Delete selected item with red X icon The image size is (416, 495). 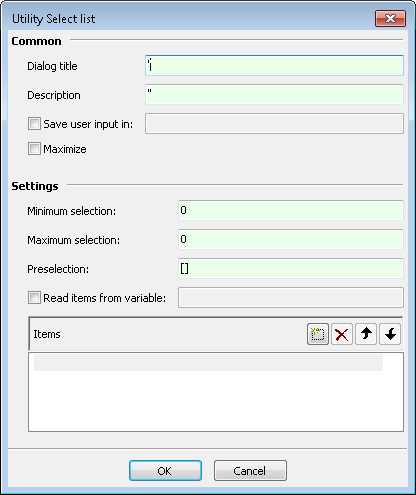(342, 334)
